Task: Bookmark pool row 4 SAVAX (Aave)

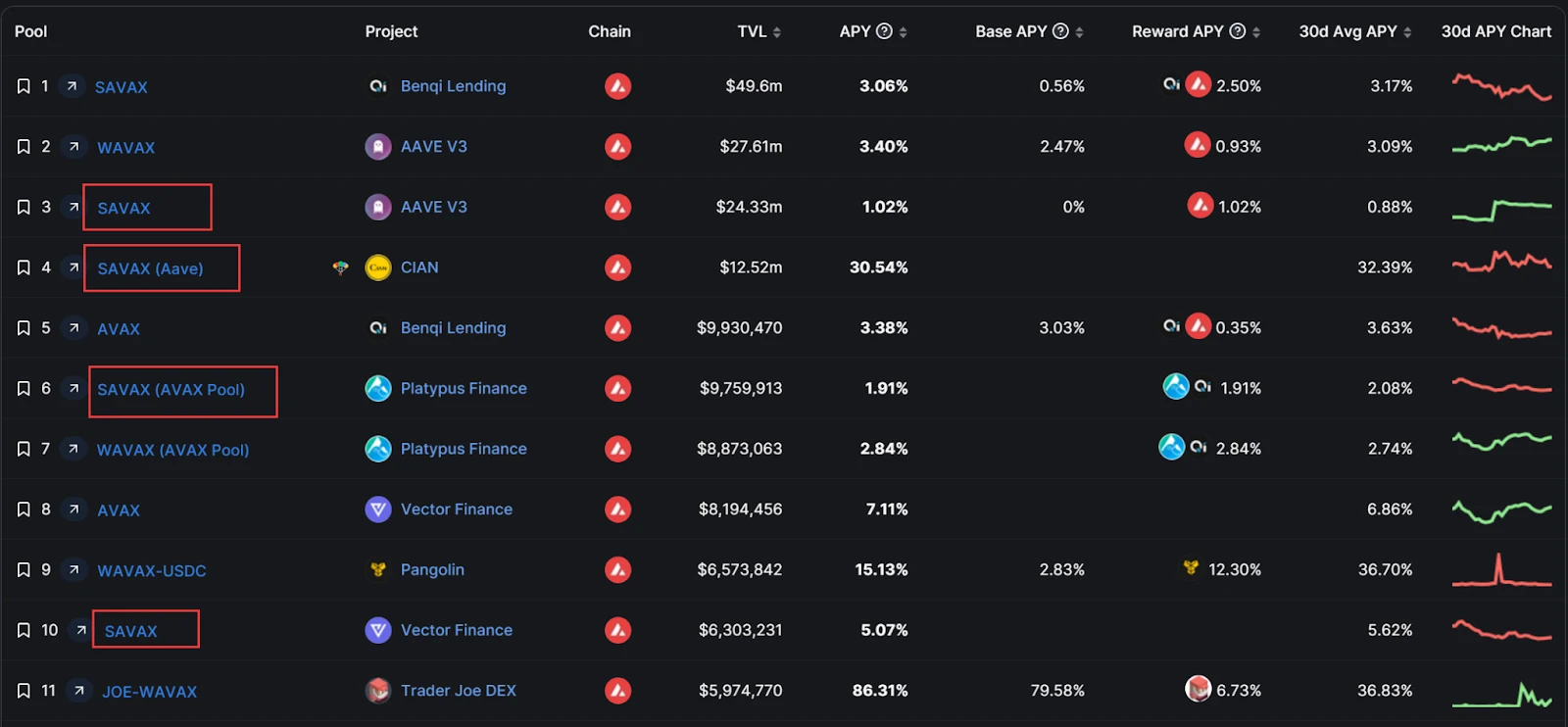Action: 24,267
